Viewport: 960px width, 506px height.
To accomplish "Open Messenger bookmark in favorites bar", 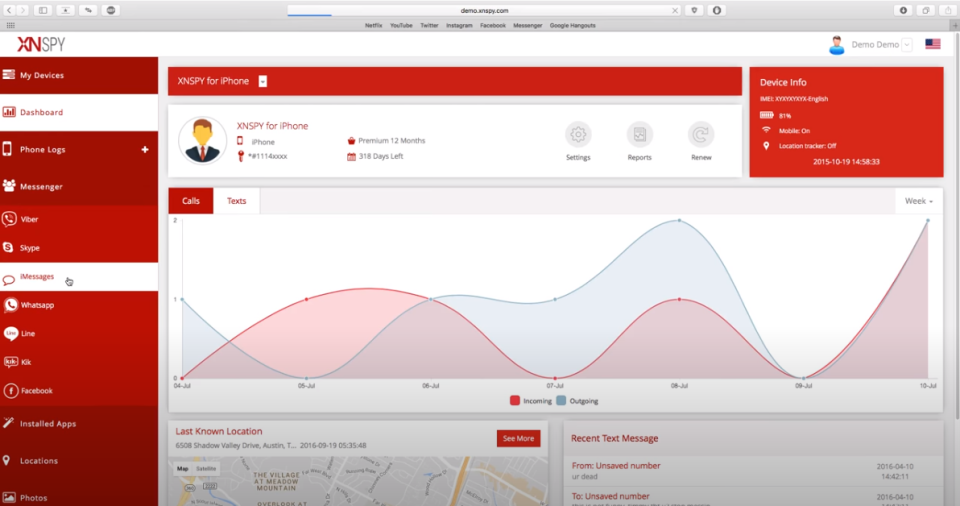I will pos(528,26).
